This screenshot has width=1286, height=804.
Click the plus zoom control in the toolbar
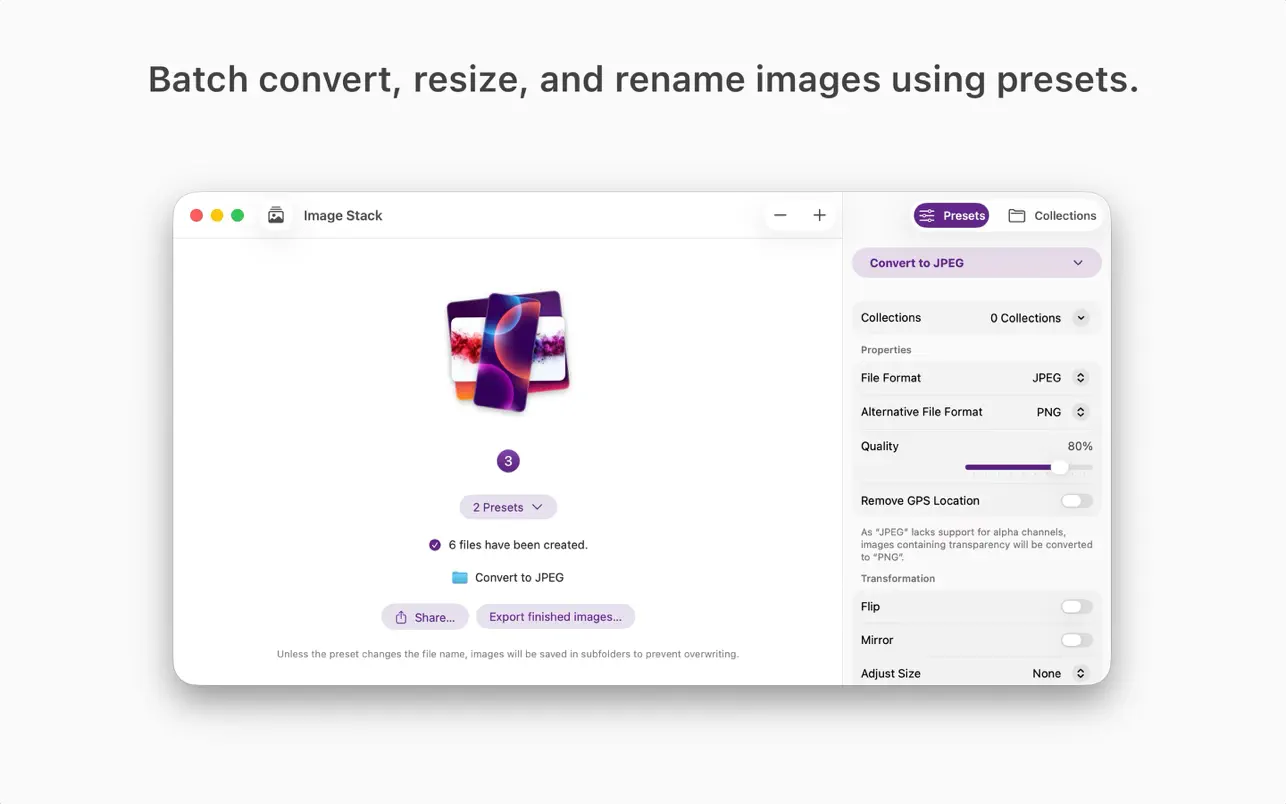(819, 214)
